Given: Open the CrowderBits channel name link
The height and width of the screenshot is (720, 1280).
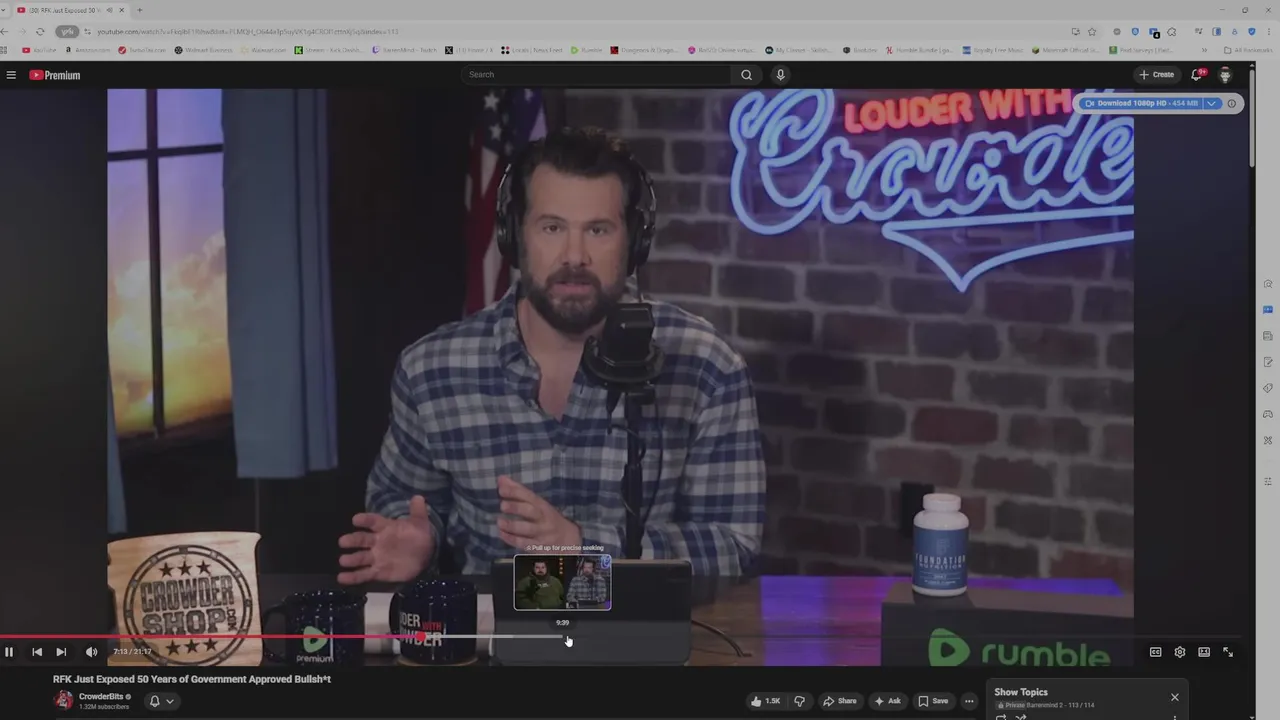Looking at the screenshot, I should tap(101, 696).
